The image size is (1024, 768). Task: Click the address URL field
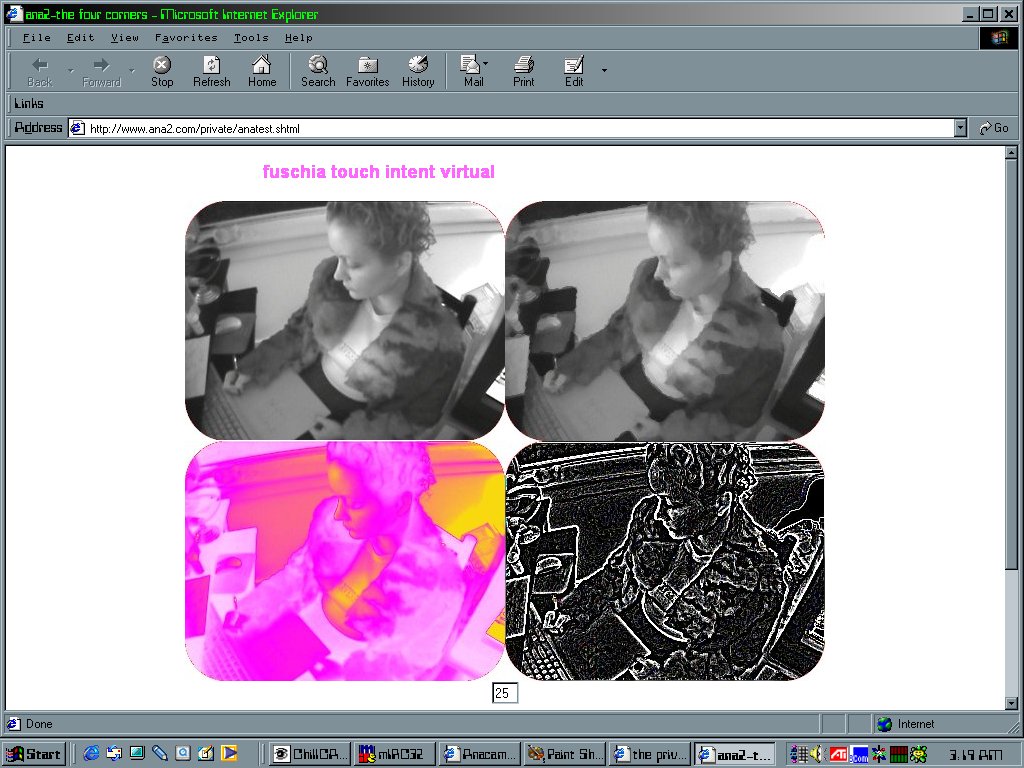pos(510,128)
